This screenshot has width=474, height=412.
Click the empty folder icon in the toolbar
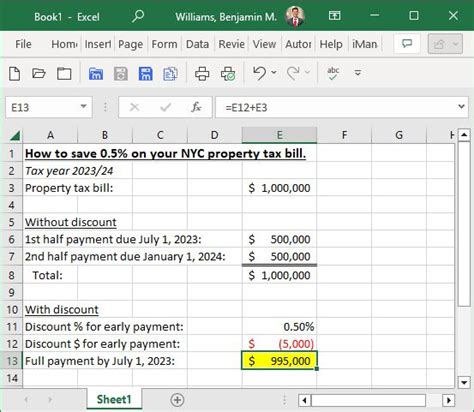click(x=64, y=73)
